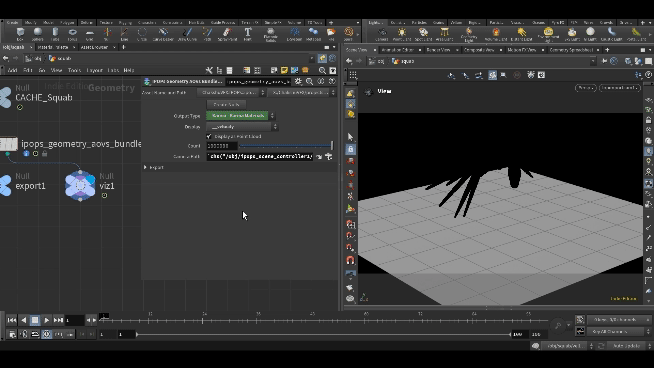Open the Add menu in network editor
This screenshot has height=368, width=654.
(x=13, y=70)
